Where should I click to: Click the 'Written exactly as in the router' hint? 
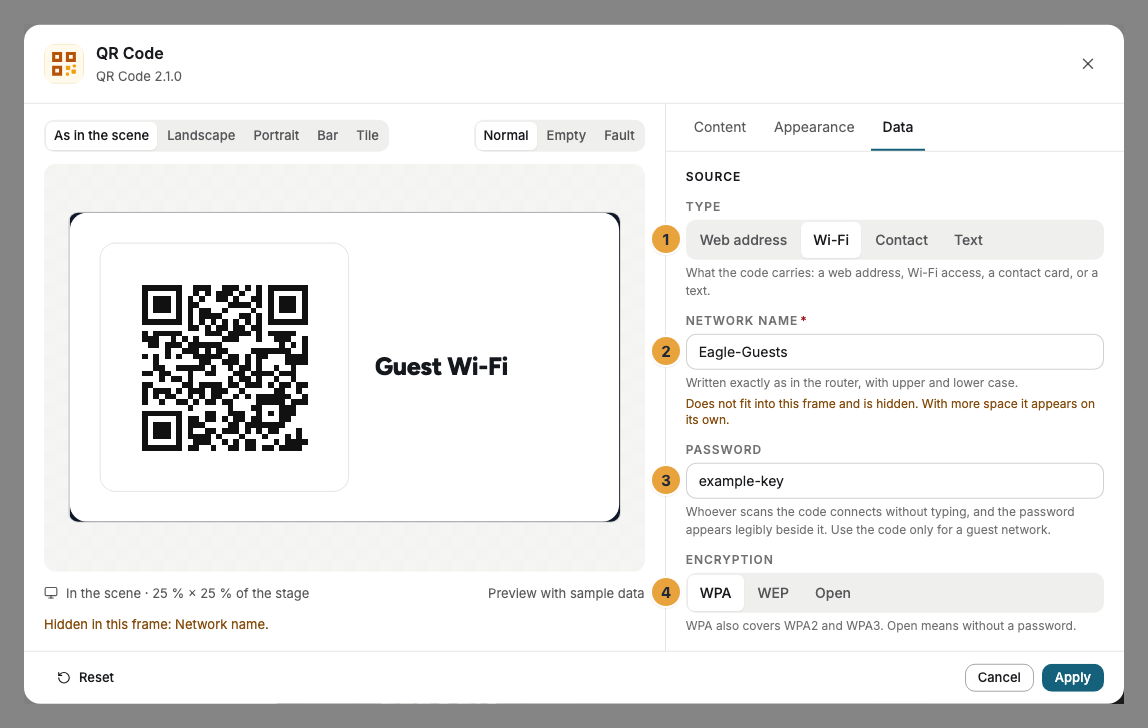click(x=851, y=383)
